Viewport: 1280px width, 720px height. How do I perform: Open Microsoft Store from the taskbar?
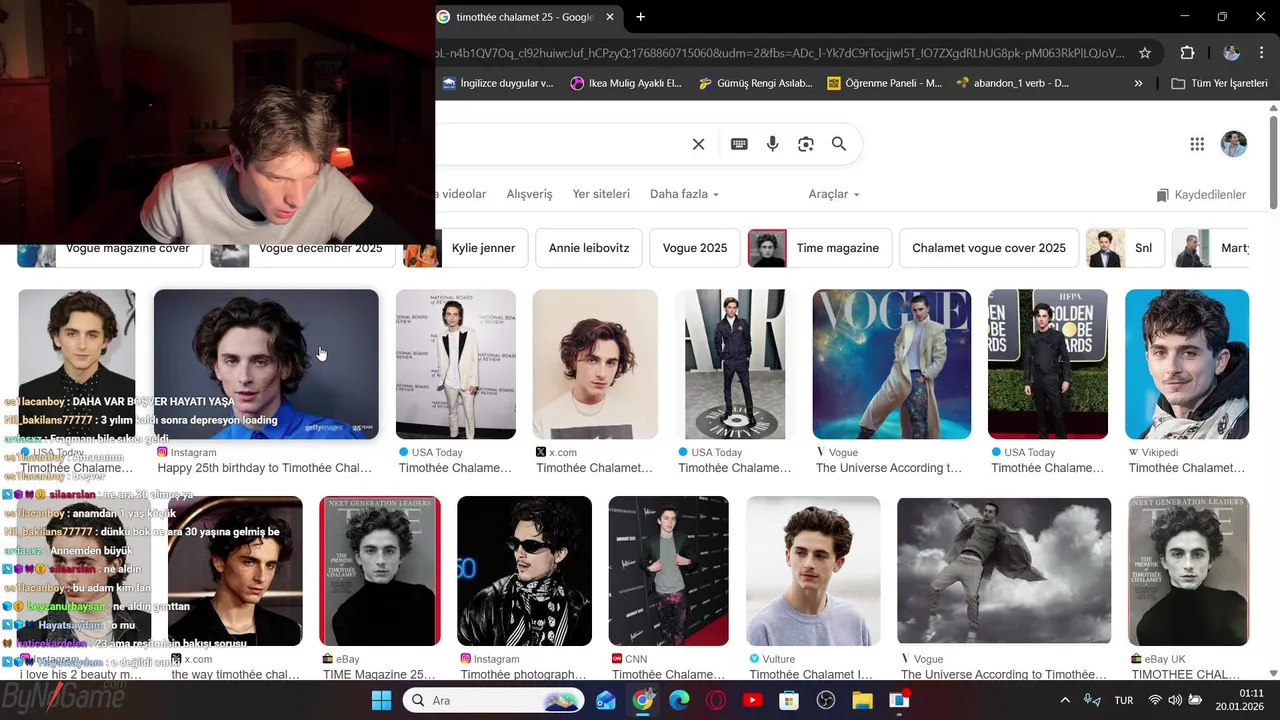point(789,700)
